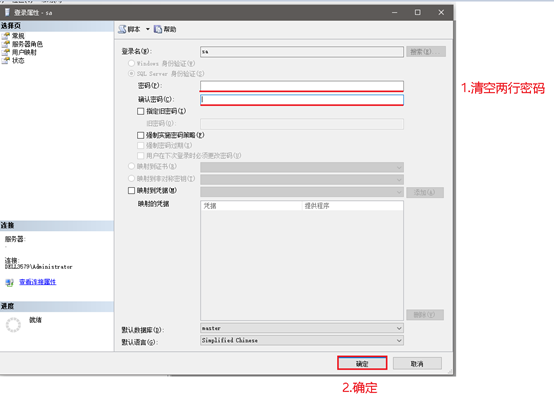The image size is (554, 396).
Task: Open the 状态 page
Action: coord(18,60)
